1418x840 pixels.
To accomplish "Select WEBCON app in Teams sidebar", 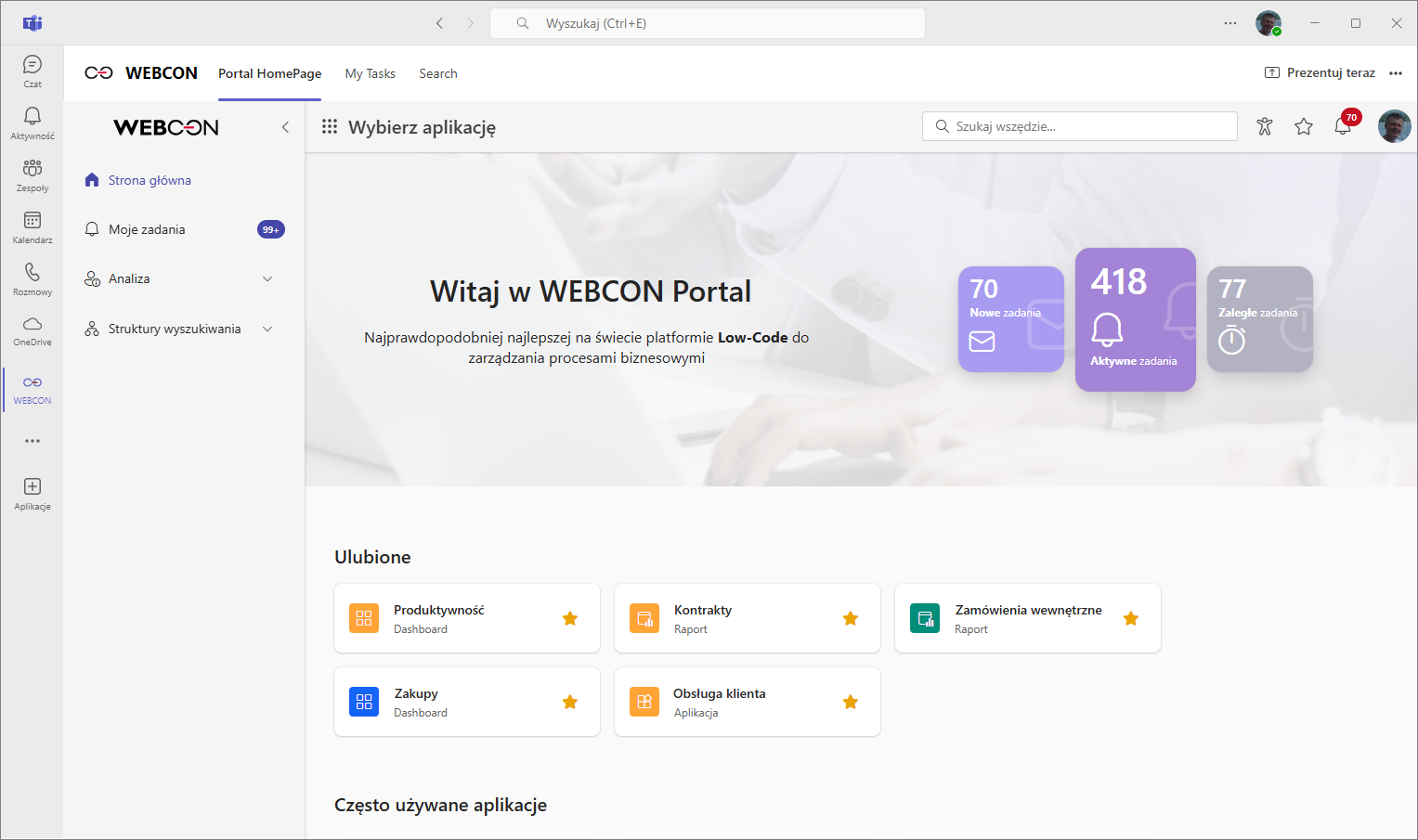I will coord(33,389).
